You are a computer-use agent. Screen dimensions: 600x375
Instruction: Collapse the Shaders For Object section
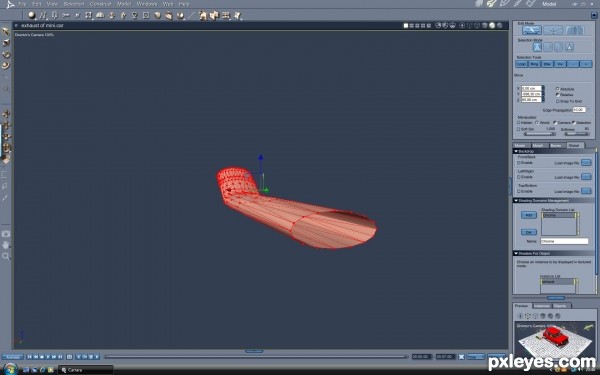[x=516, y=253]
